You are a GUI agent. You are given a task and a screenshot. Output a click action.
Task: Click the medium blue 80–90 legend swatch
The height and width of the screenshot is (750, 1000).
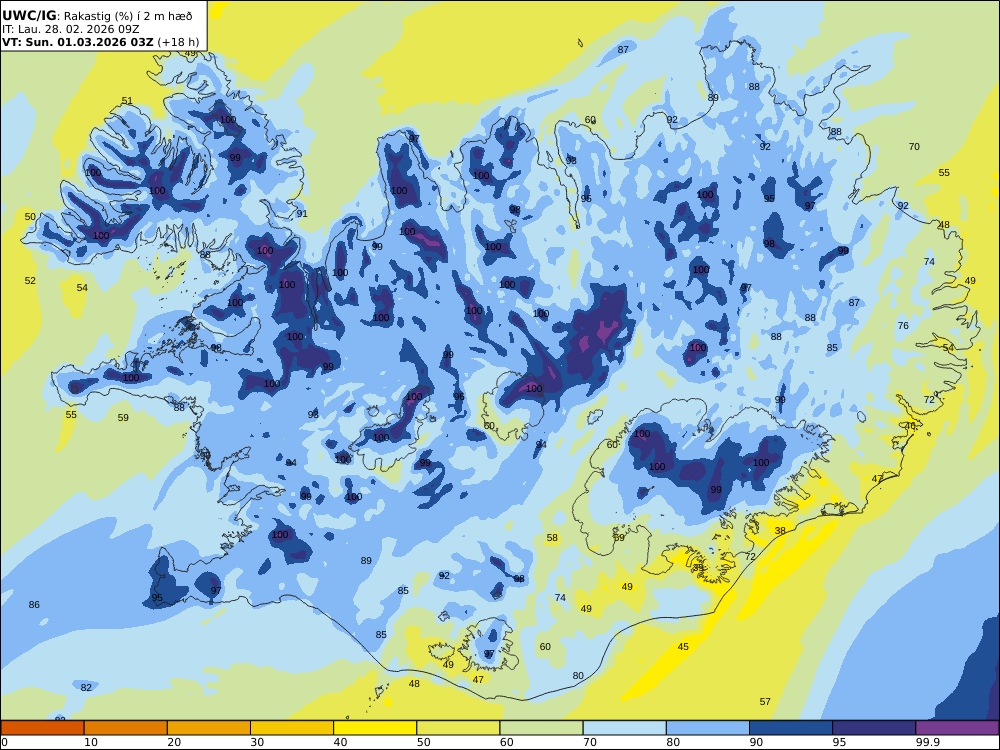click(x=708, y=728)
